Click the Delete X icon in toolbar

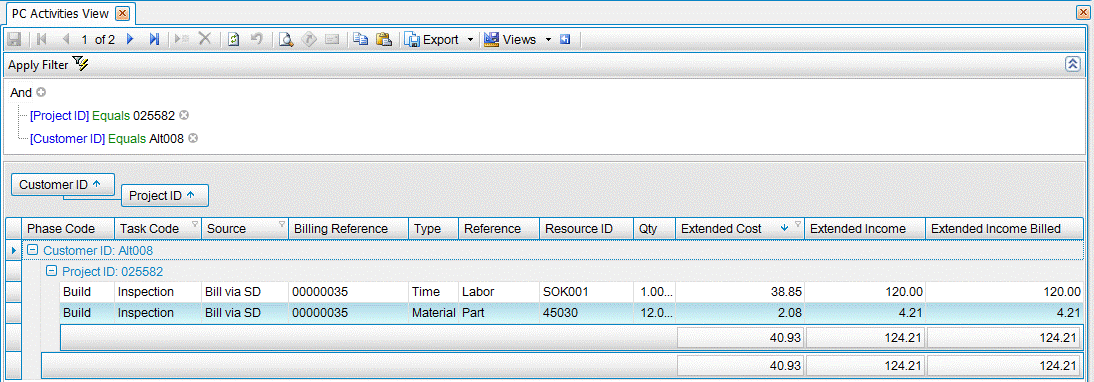205,40
